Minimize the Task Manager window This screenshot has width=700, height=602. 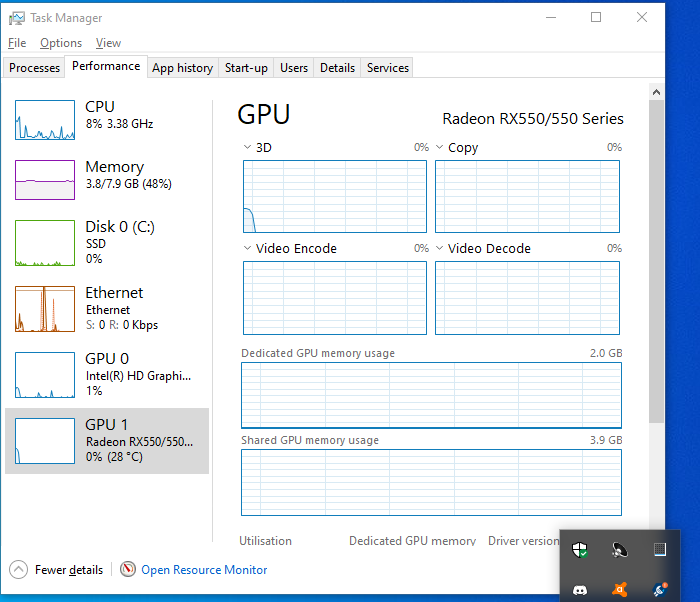(551, 17)
